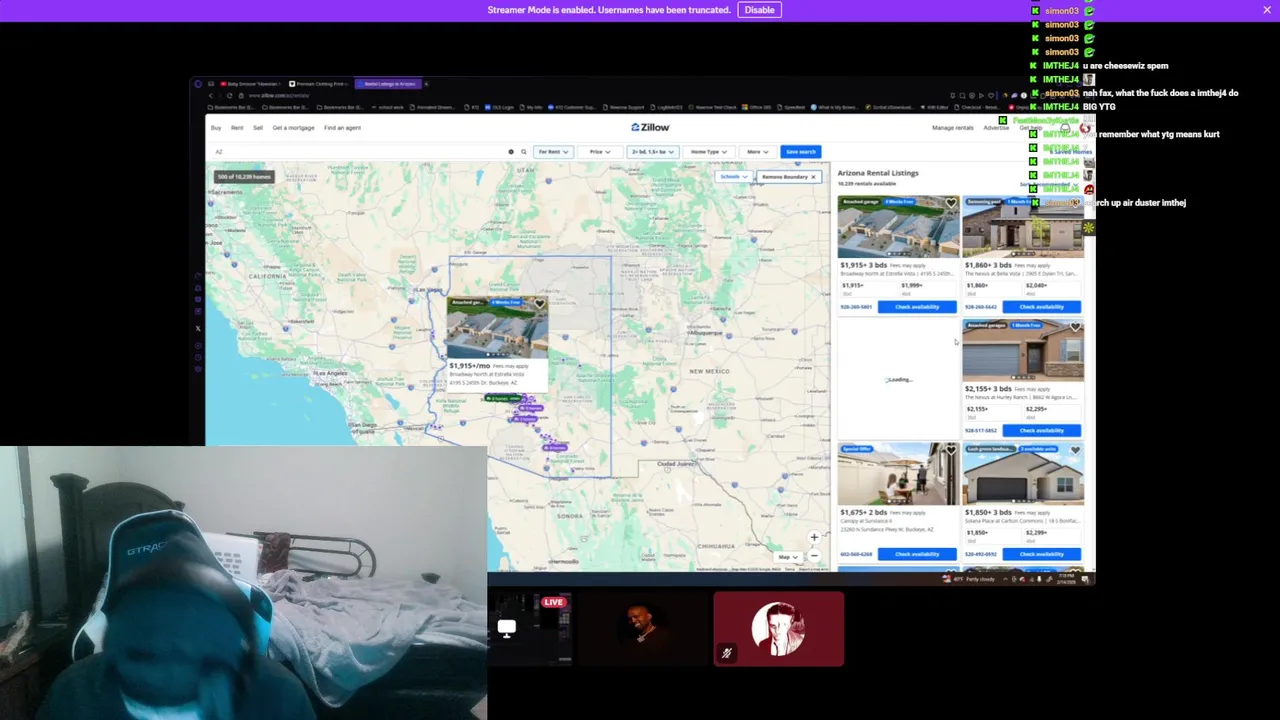The width and height of the screenshot is (1280, 720).
Task: Click the map popup listing photo
Action: point(497,328)
